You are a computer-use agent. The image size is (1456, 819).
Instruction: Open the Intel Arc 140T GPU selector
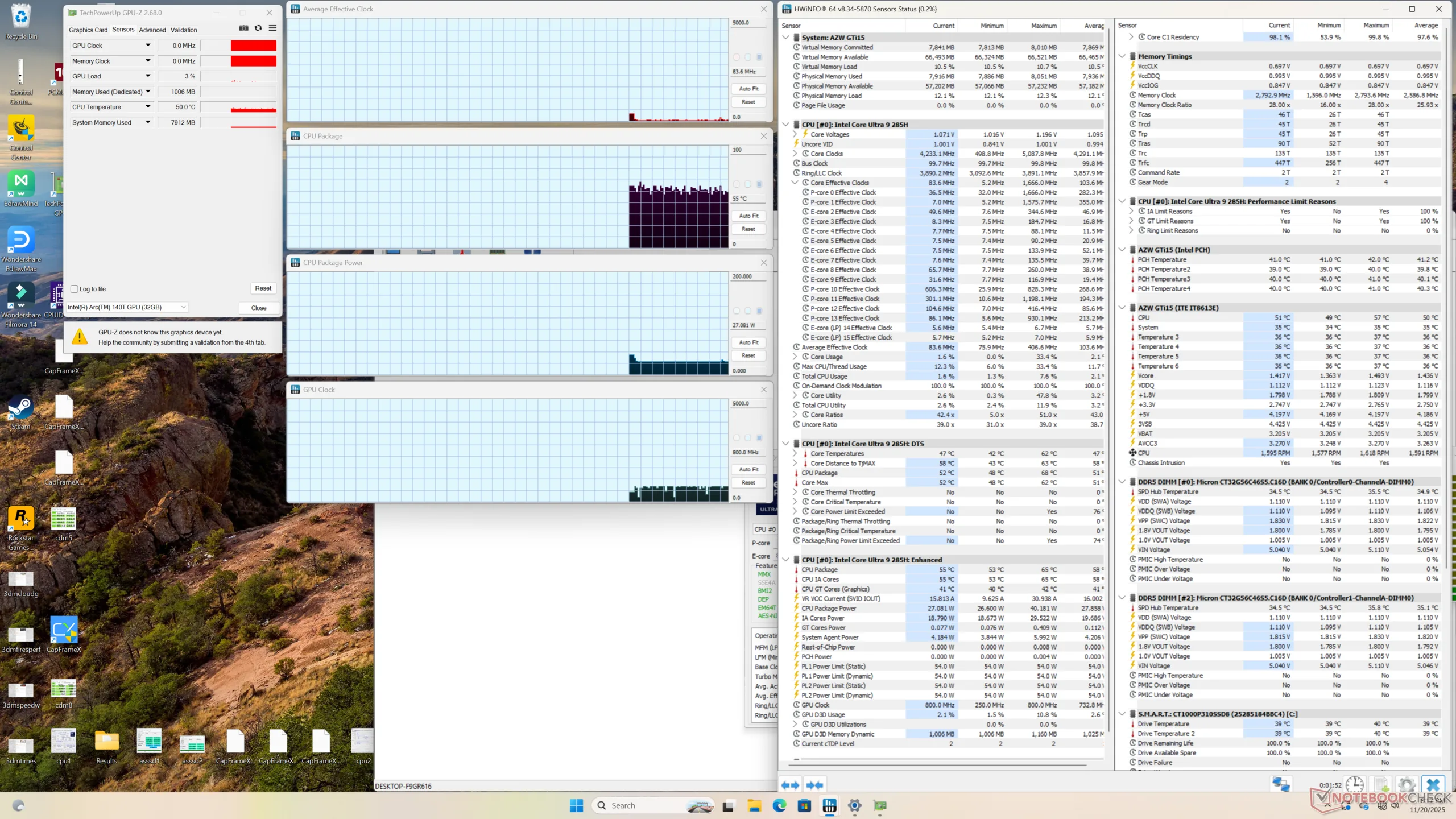pos(127,307)
